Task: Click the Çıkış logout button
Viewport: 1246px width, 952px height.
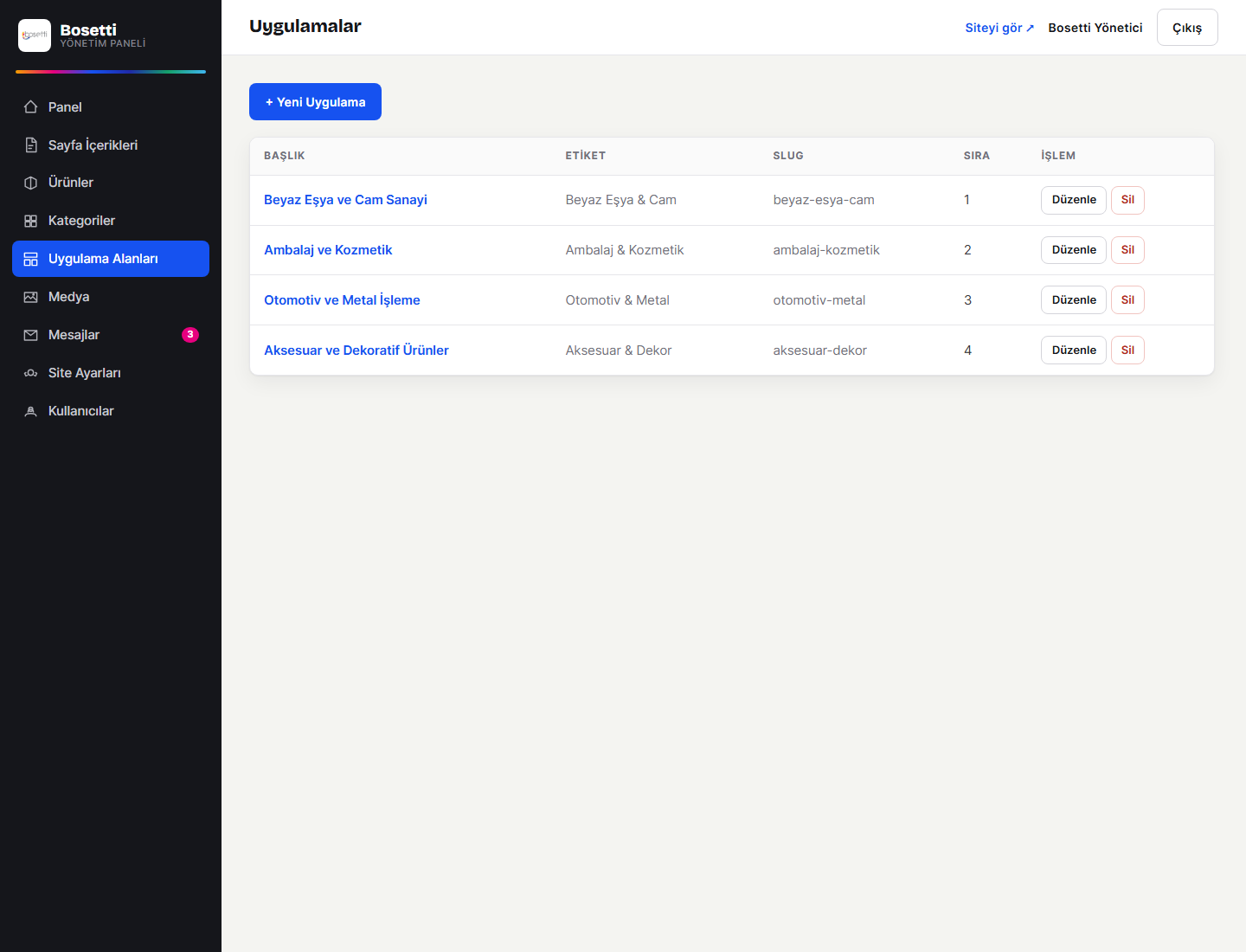Action: click(1187, 28)
